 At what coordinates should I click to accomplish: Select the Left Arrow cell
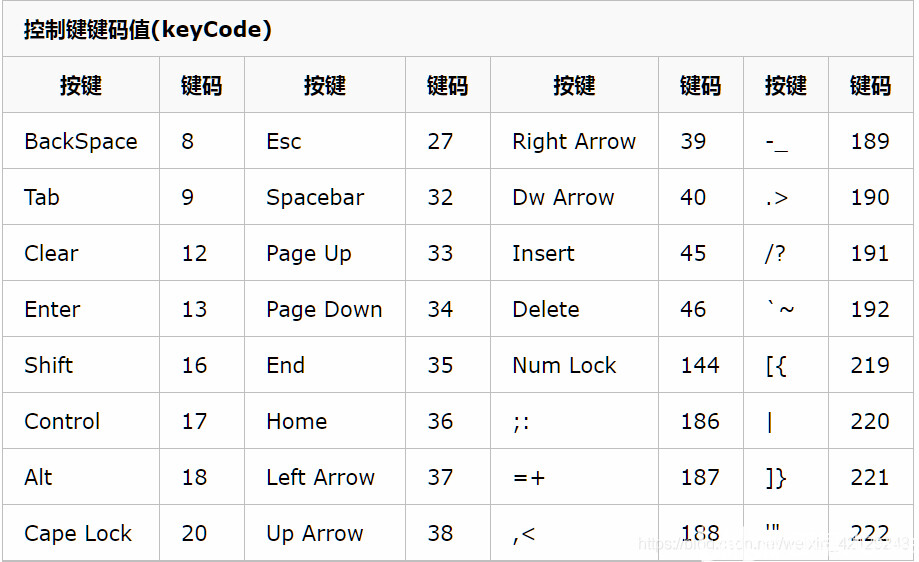pos(325,477)
